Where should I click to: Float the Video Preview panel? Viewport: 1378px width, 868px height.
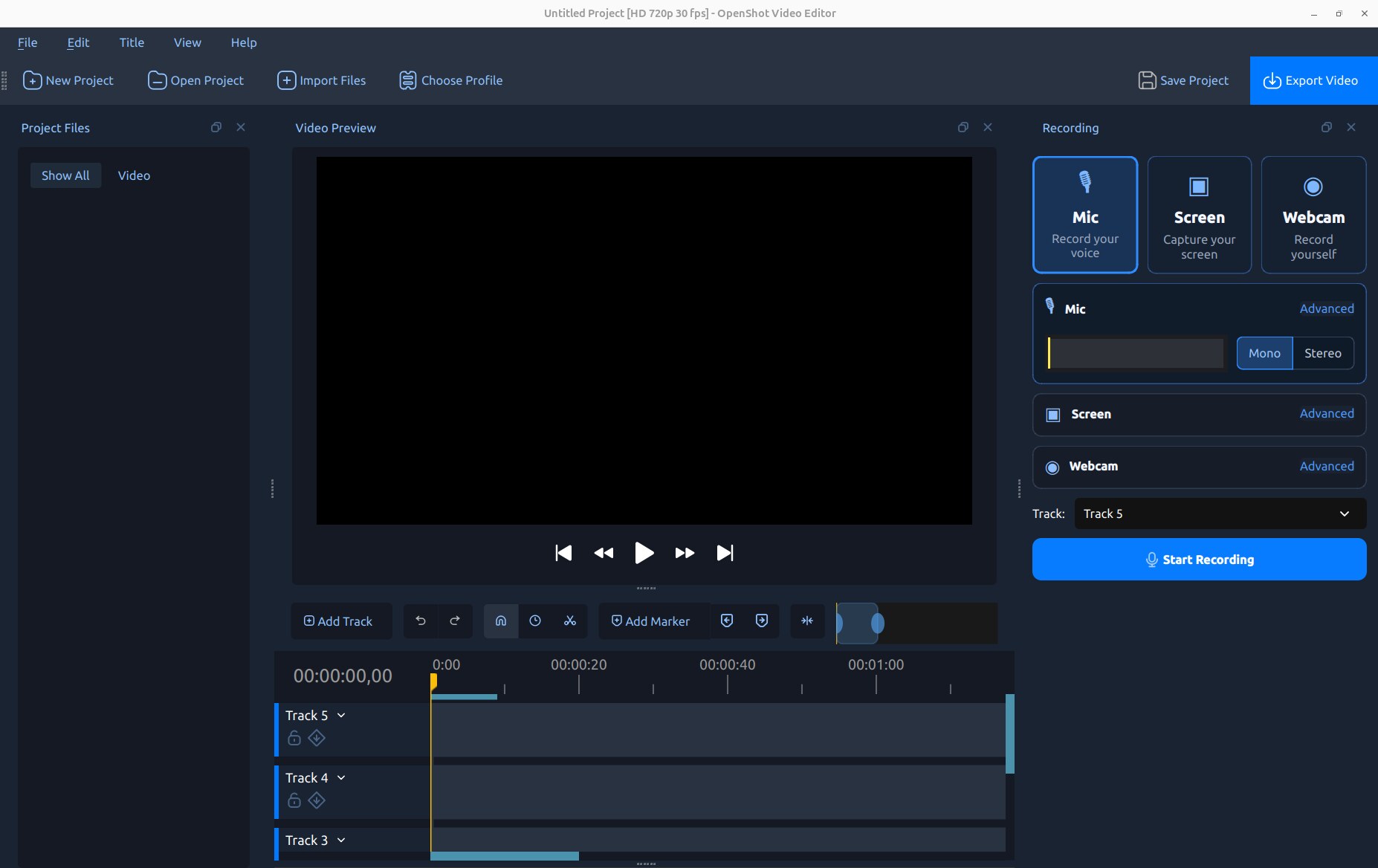click(x=963, y=127)
